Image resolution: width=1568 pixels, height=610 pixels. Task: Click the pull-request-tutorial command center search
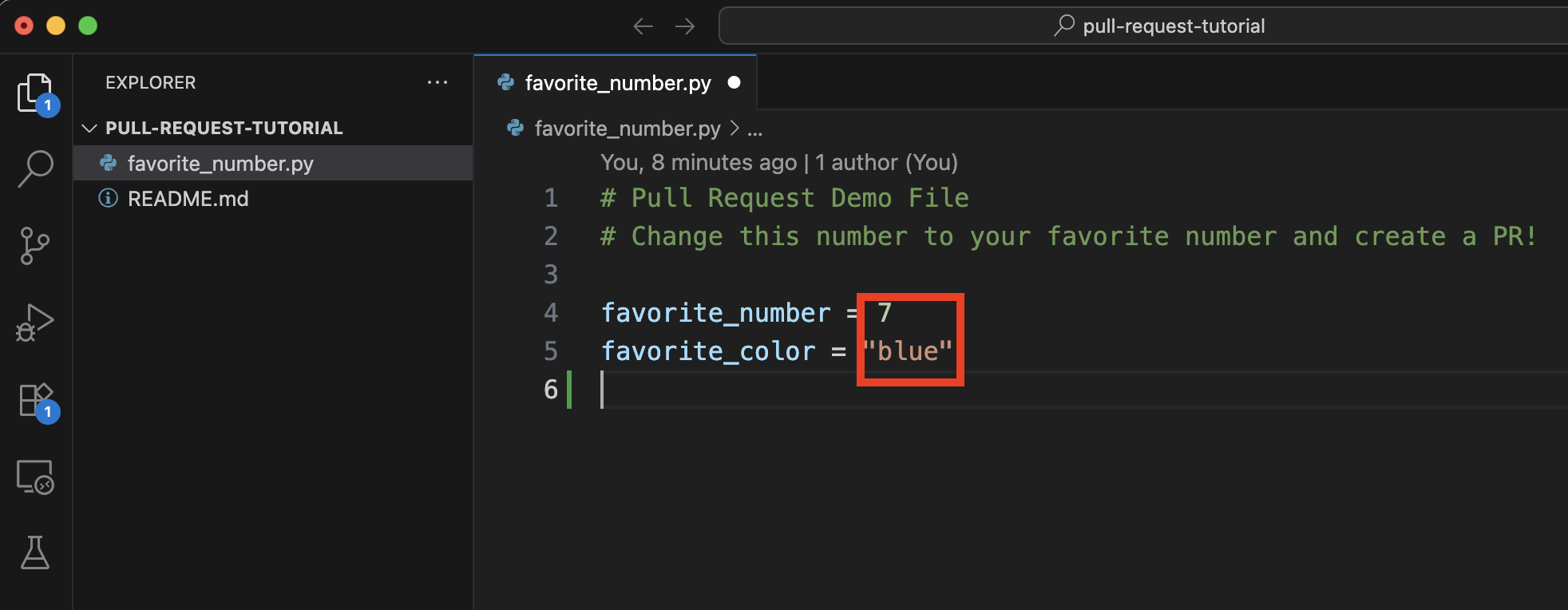click(1143, 26)
